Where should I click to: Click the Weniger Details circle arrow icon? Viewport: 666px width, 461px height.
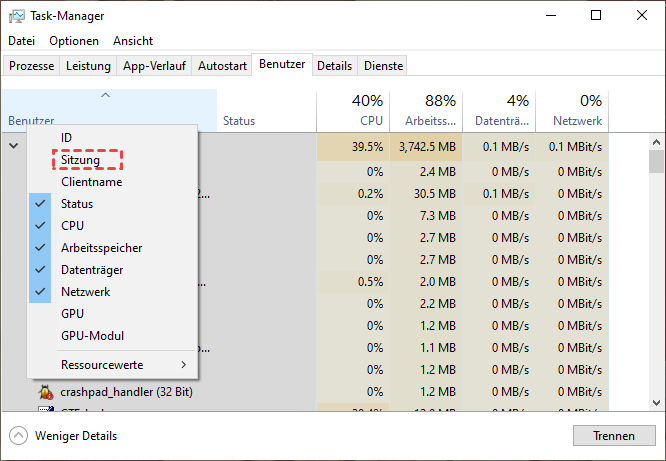tap(19, 436)
